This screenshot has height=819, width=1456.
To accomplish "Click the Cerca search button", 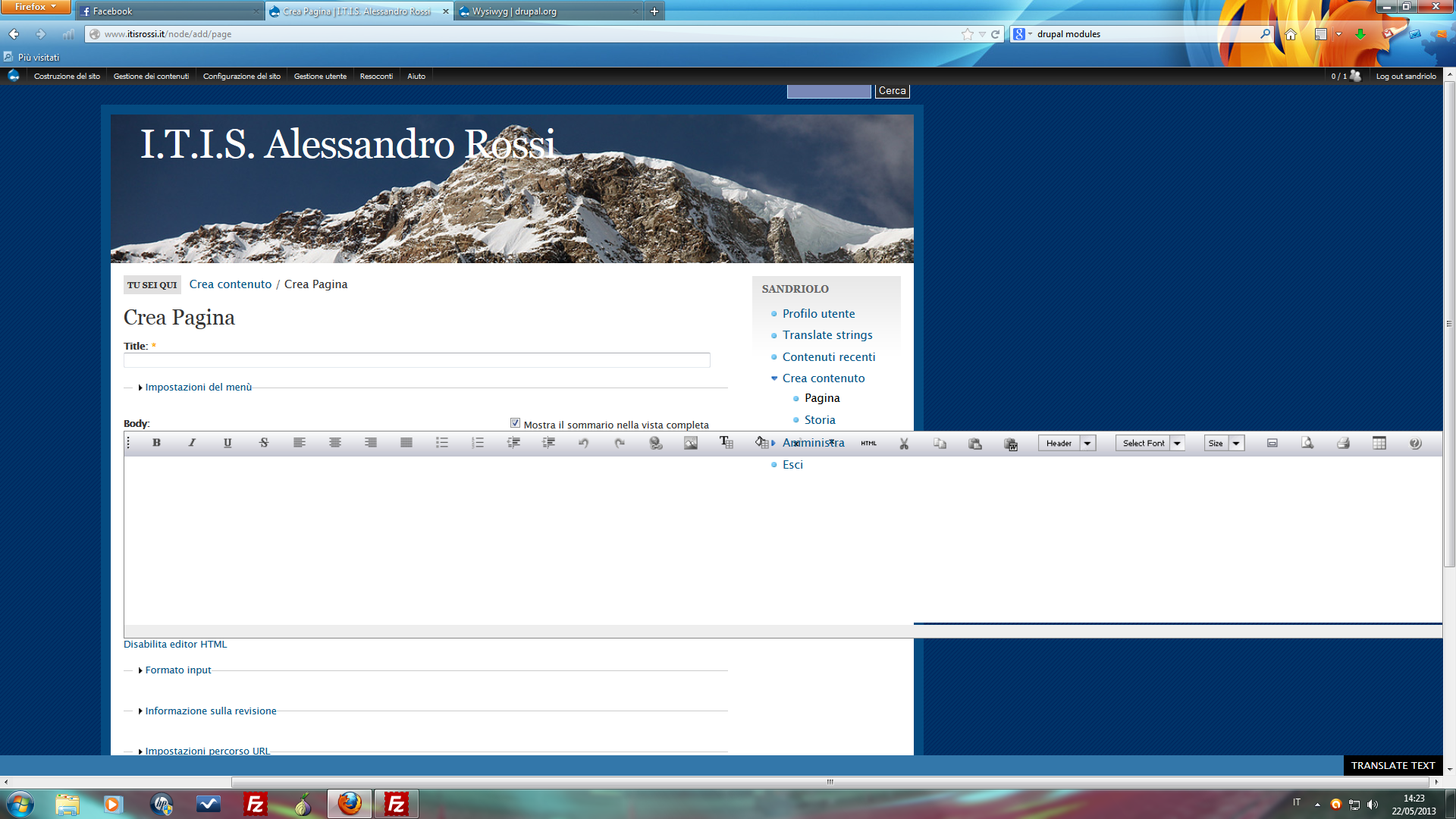I will [x=892, y=90].
